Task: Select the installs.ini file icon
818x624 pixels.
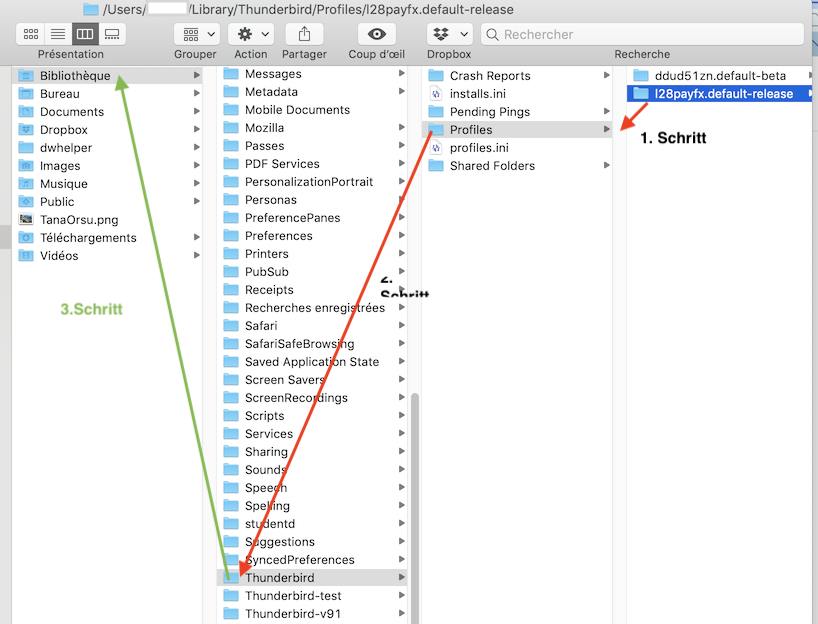Action: click(436, 94)
